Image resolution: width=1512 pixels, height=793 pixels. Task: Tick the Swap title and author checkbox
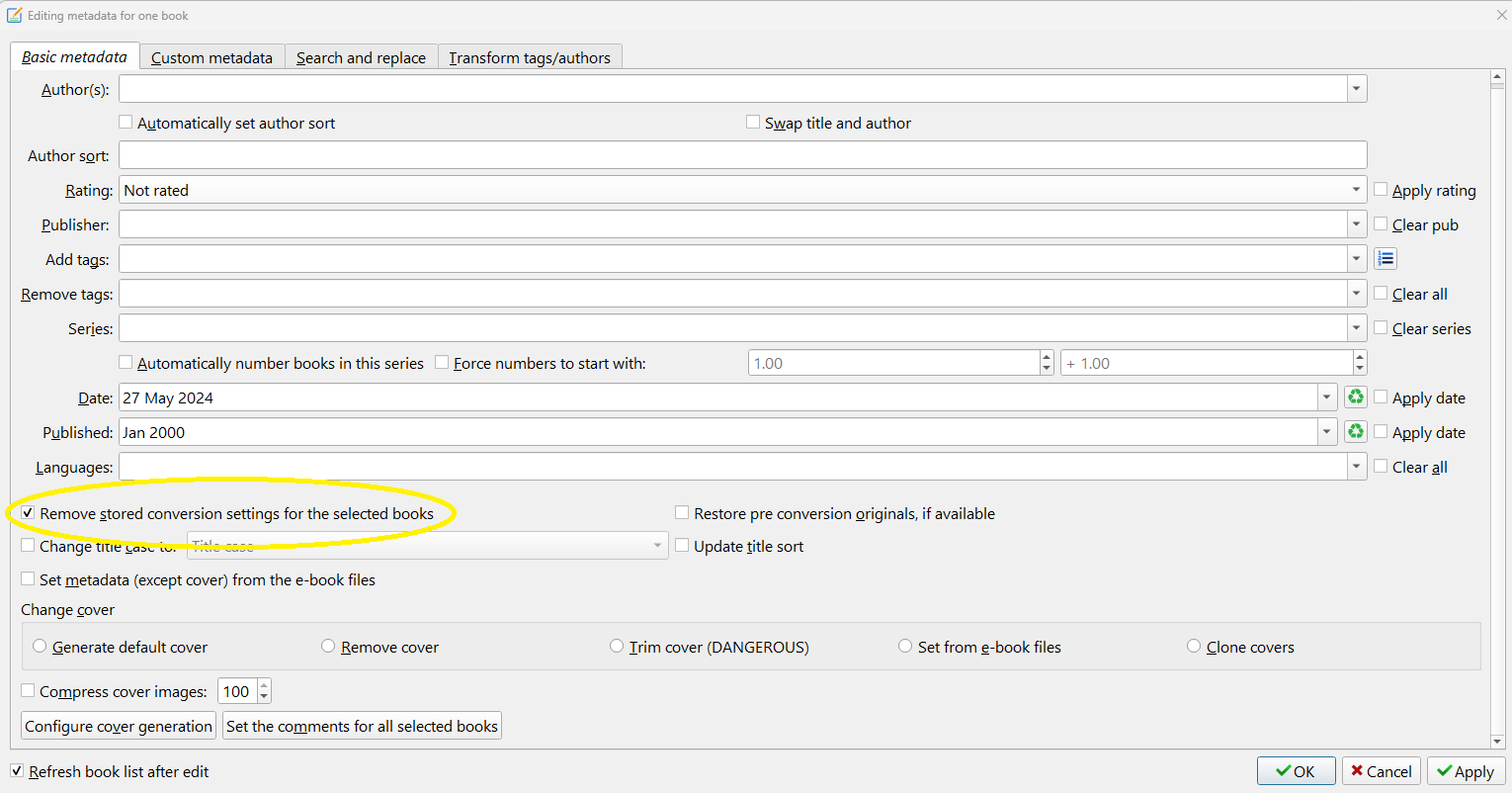(753, 123)
